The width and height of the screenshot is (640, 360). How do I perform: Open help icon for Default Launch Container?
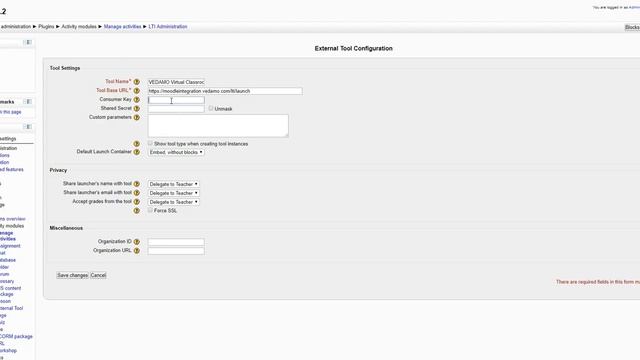click(137, 152)
